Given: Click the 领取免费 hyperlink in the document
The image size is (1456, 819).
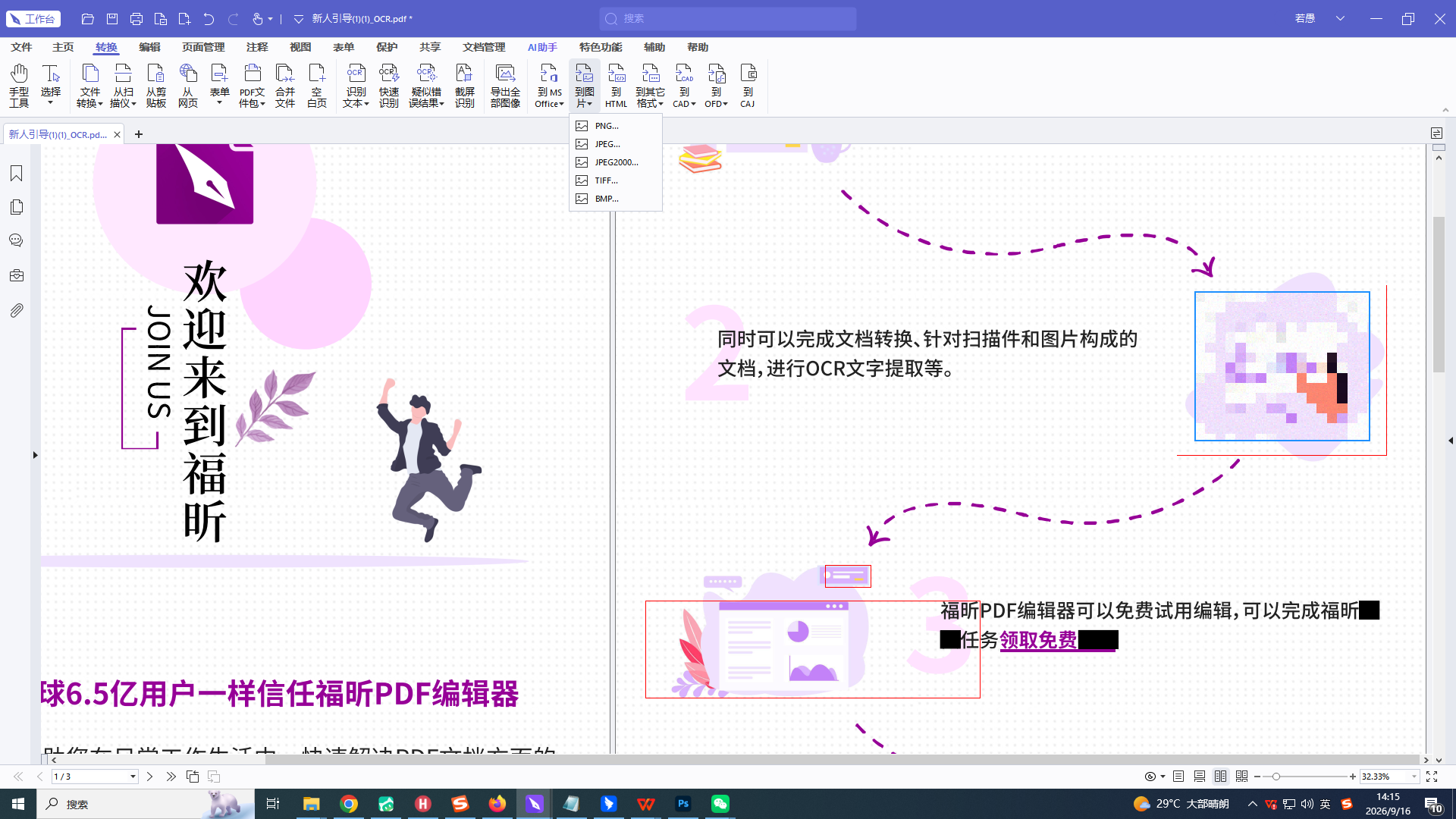Looking at the screenshot, I should (x=1038, y=641).
